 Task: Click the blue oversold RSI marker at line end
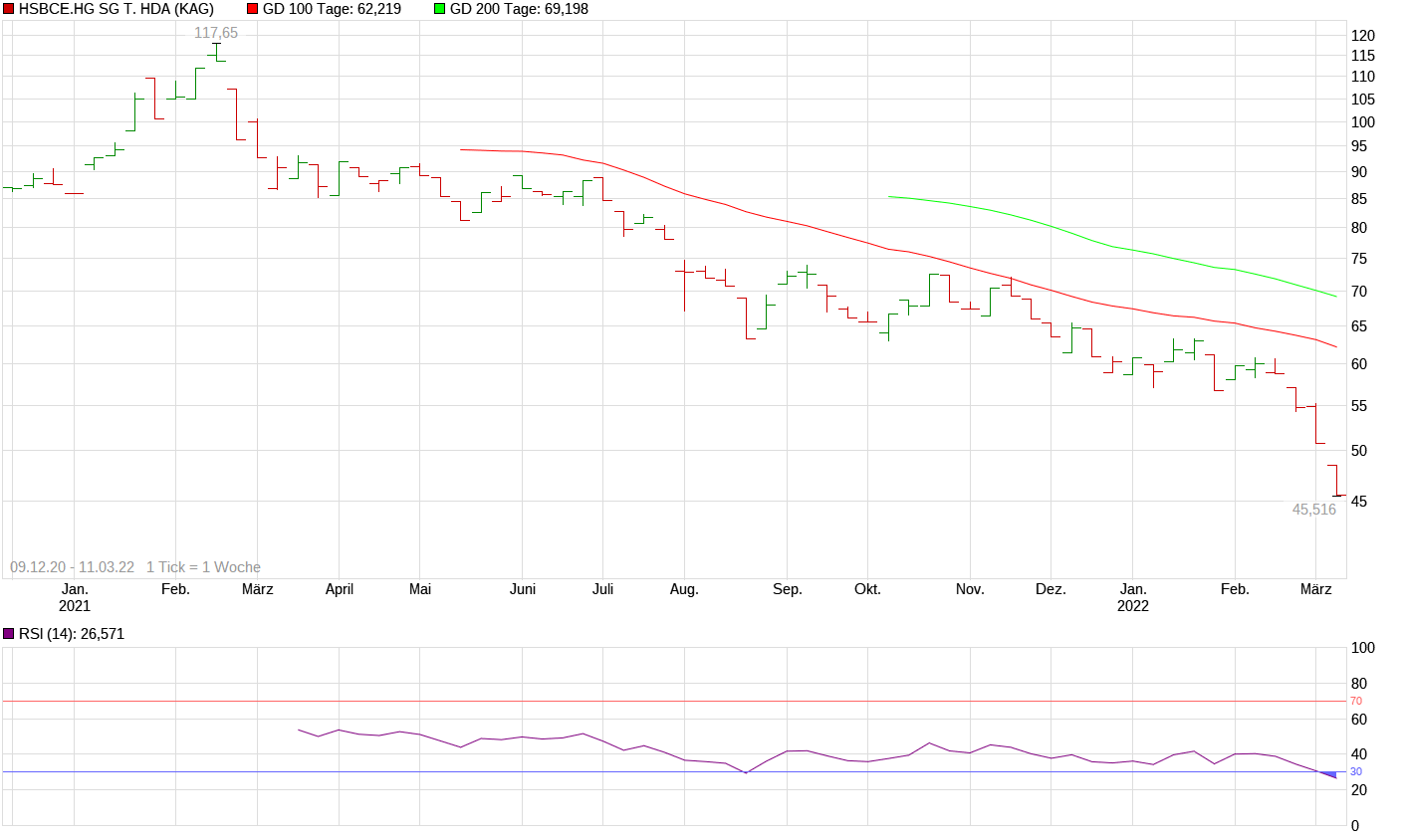pyautogui.click(x=1327, y=774)
